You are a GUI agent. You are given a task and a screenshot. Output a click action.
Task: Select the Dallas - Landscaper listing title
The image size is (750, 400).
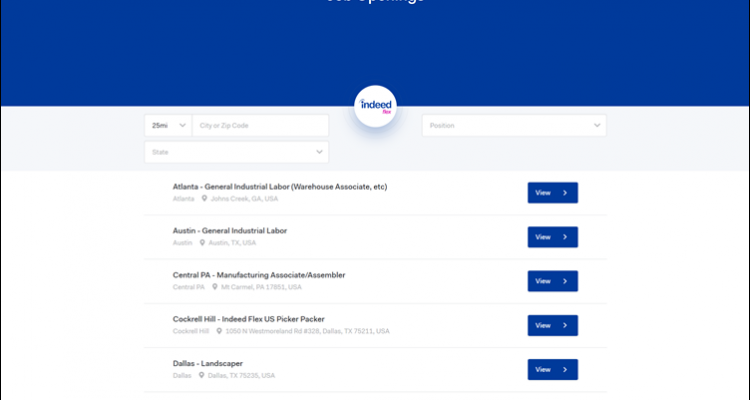click(207, 363)
